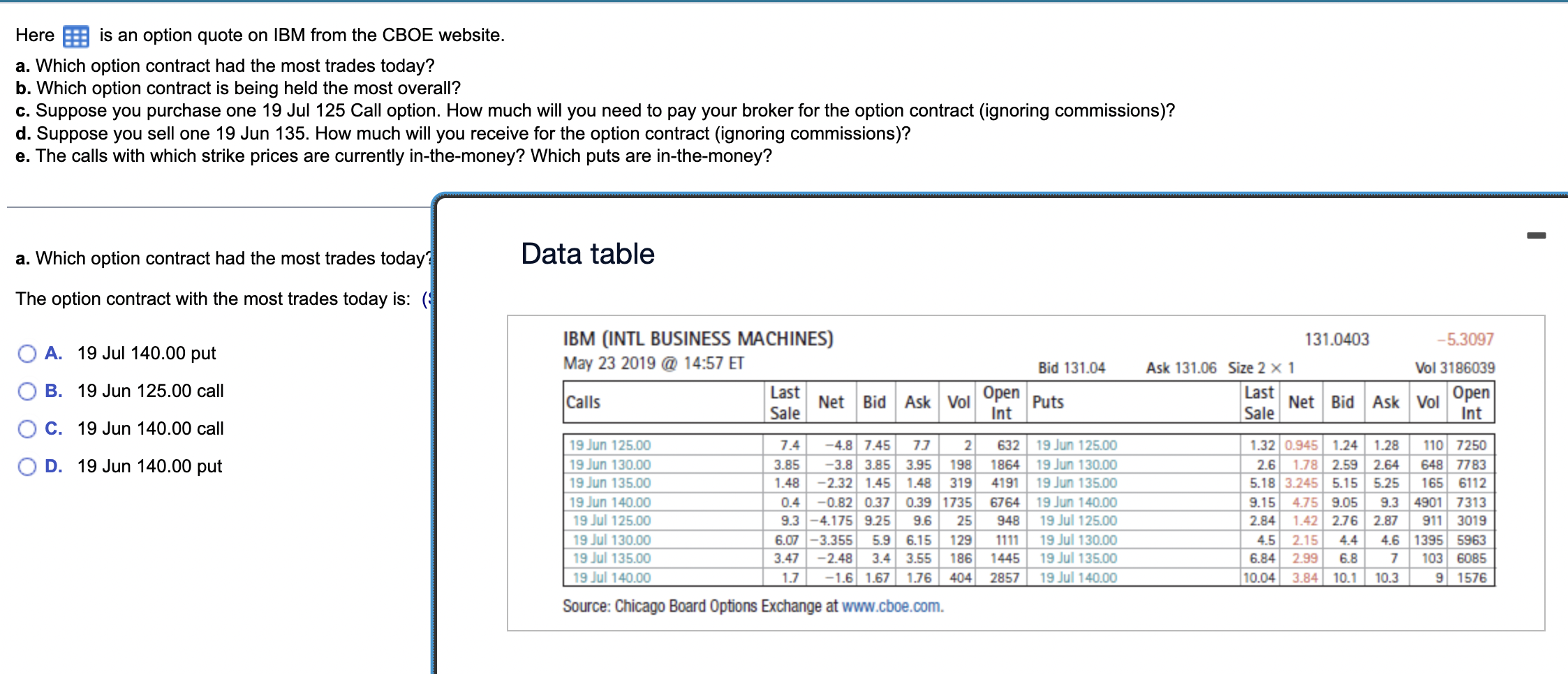Image resolution: width=1568 pixels, height=674 pixels.
Task: Select answer B, 19 Jun 125.00 call
Action: [27, 391]
